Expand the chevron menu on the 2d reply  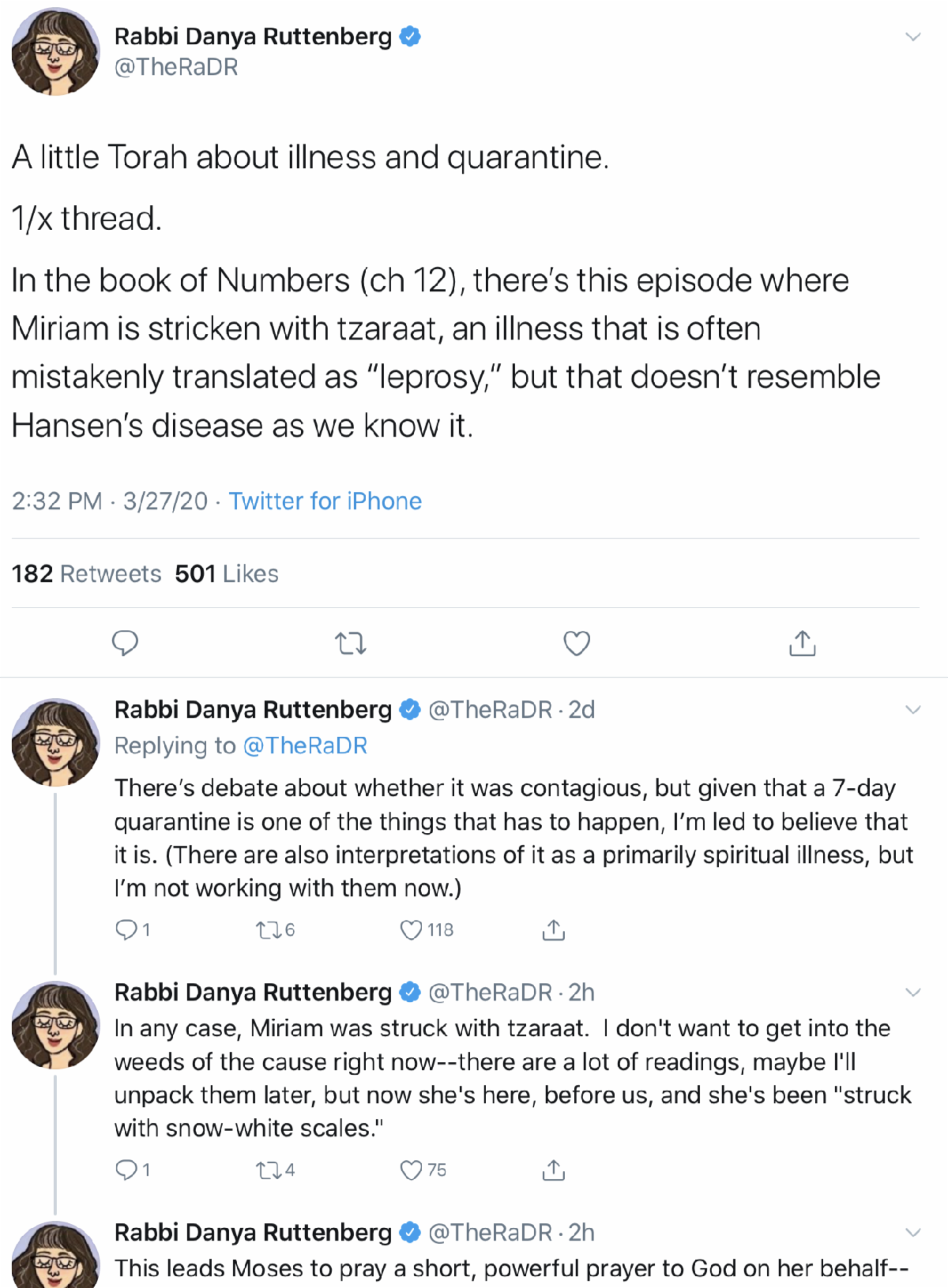[x=913, y=709]
